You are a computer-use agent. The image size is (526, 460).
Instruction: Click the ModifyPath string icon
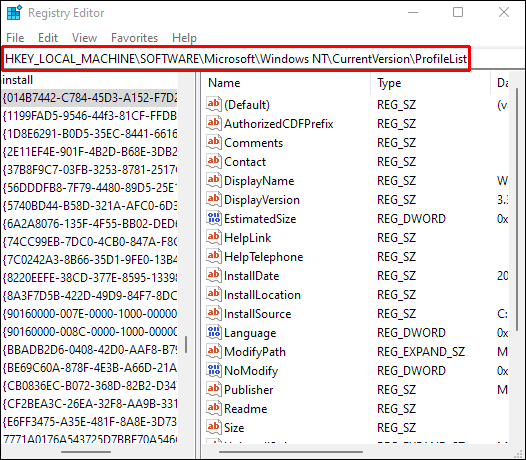(214, 352)
